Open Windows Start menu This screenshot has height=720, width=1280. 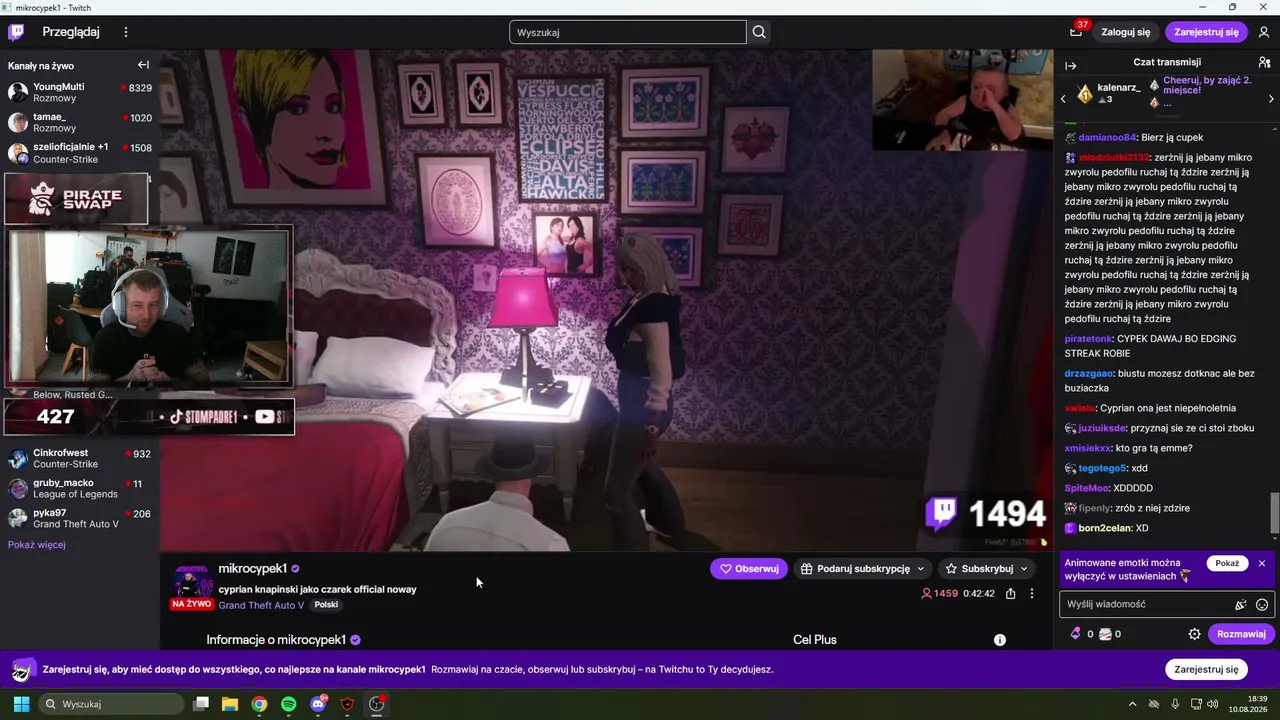21,704
